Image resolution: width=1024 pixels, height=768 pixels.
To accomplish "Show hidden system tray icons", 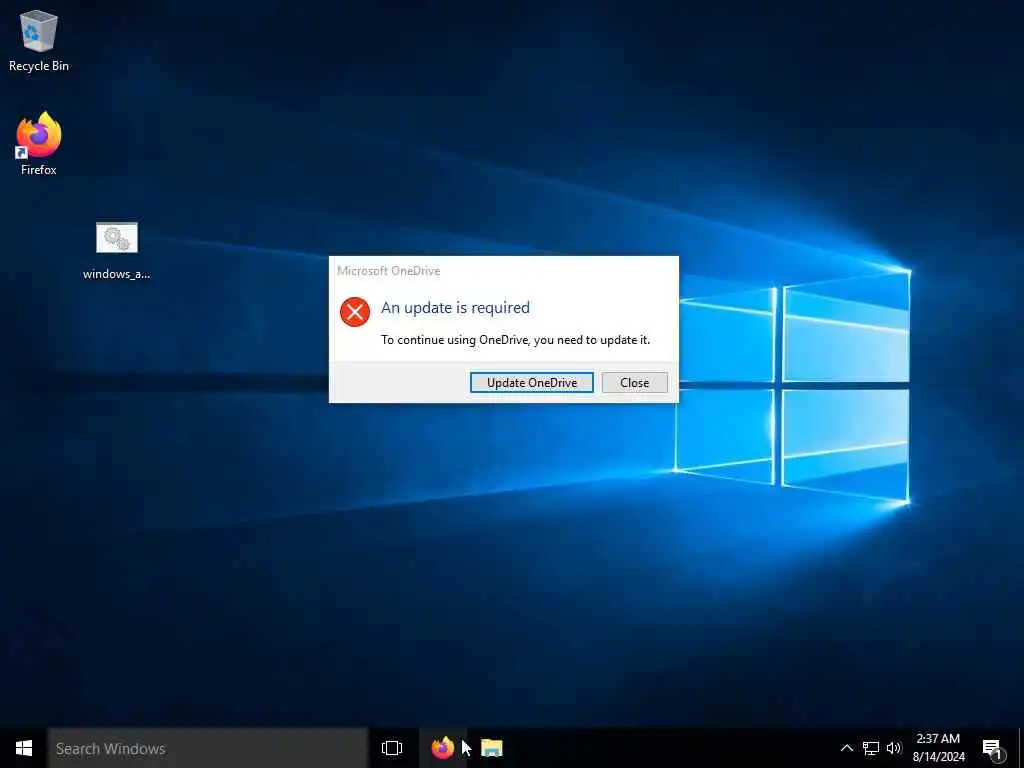I will 846,748.
